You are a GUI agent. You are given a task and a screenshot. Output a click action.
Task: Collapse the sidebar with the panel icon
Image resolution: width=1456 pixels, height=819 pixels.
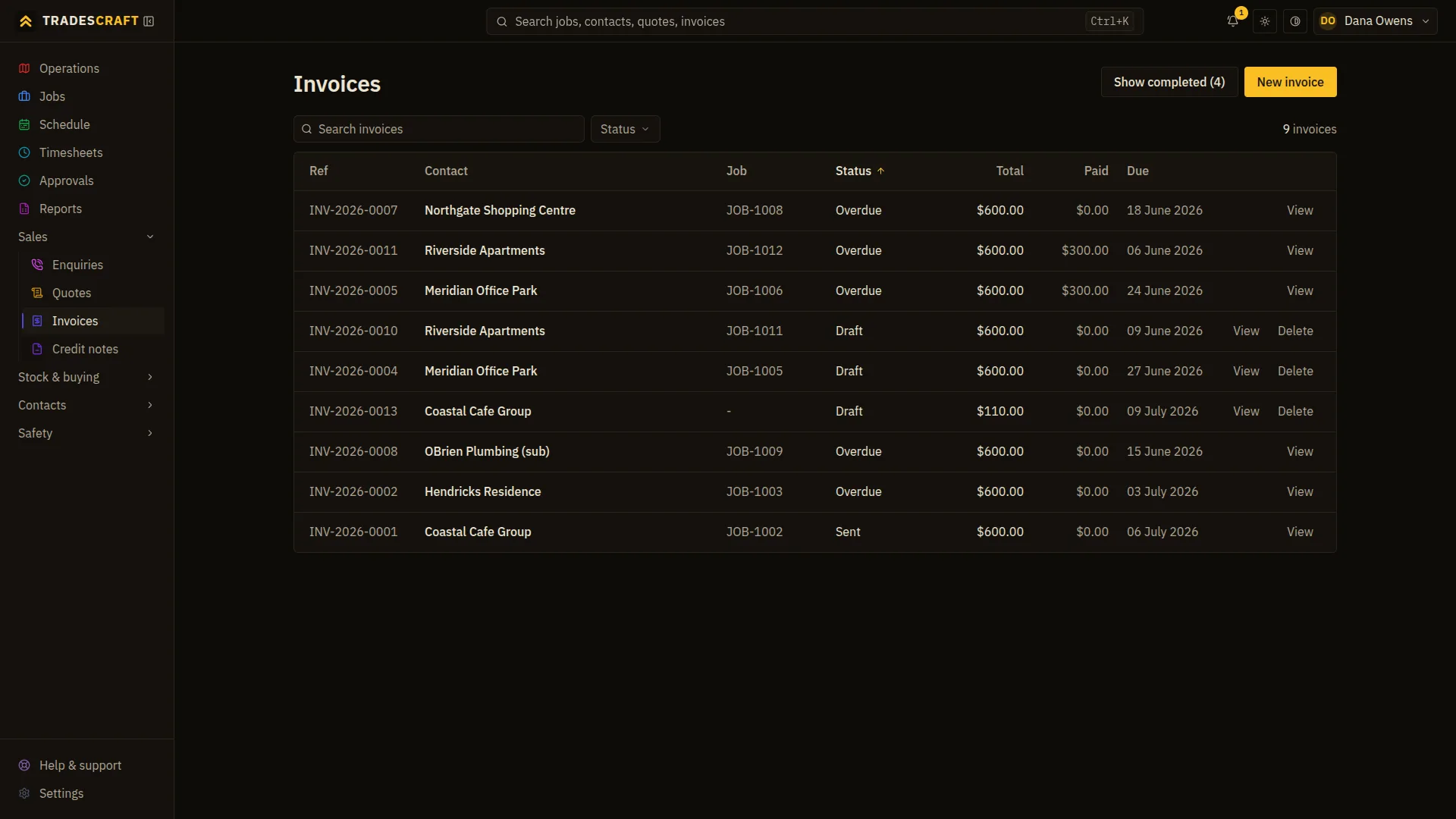(149, 21)
